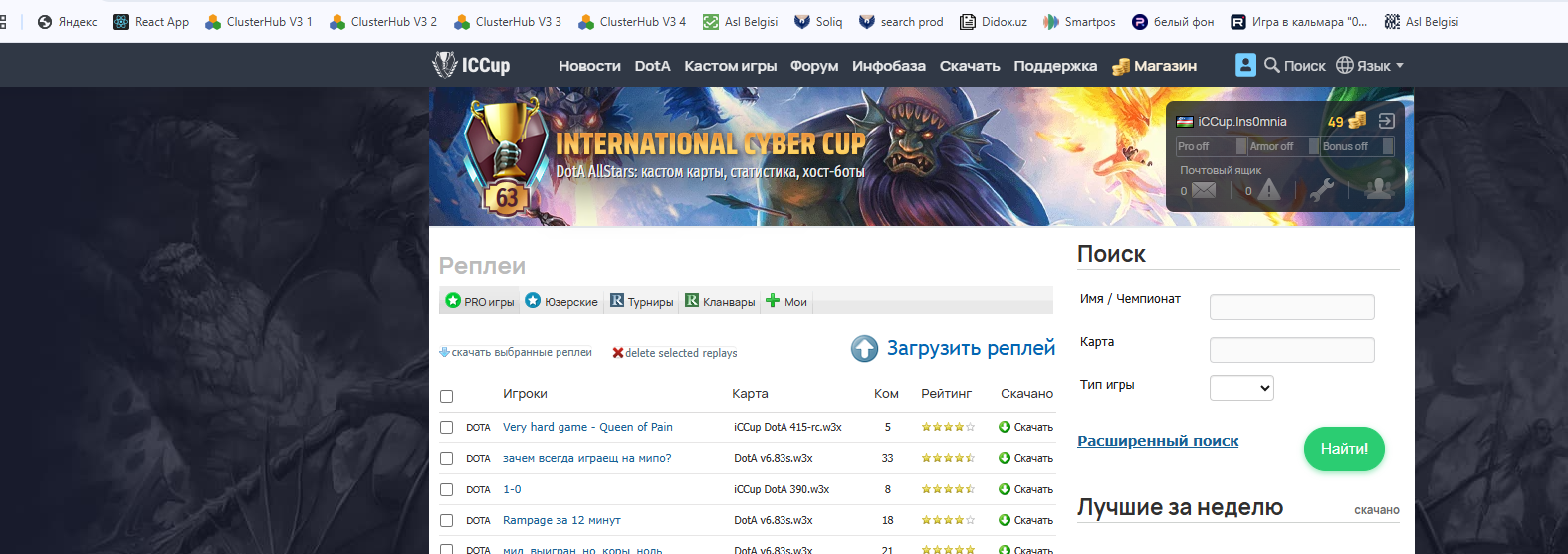
Task: Open the Форум menu
Action: point(814,66)
